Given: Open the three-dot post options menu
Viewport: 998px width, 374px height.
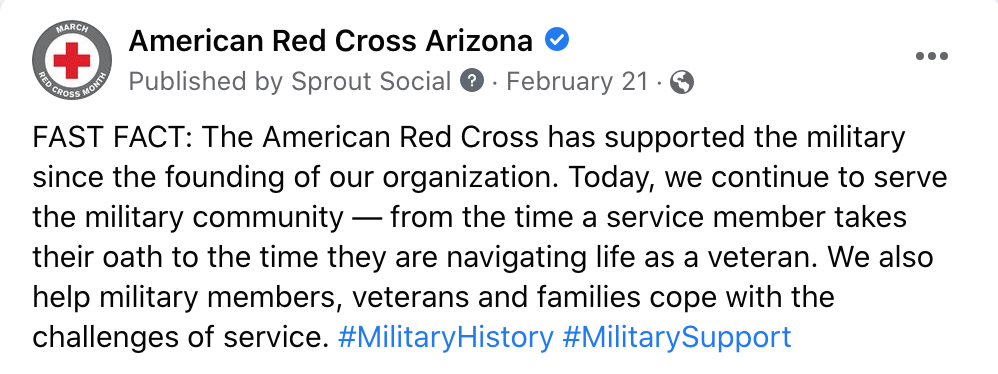Looking at the screenshot, I should (932, 57).
